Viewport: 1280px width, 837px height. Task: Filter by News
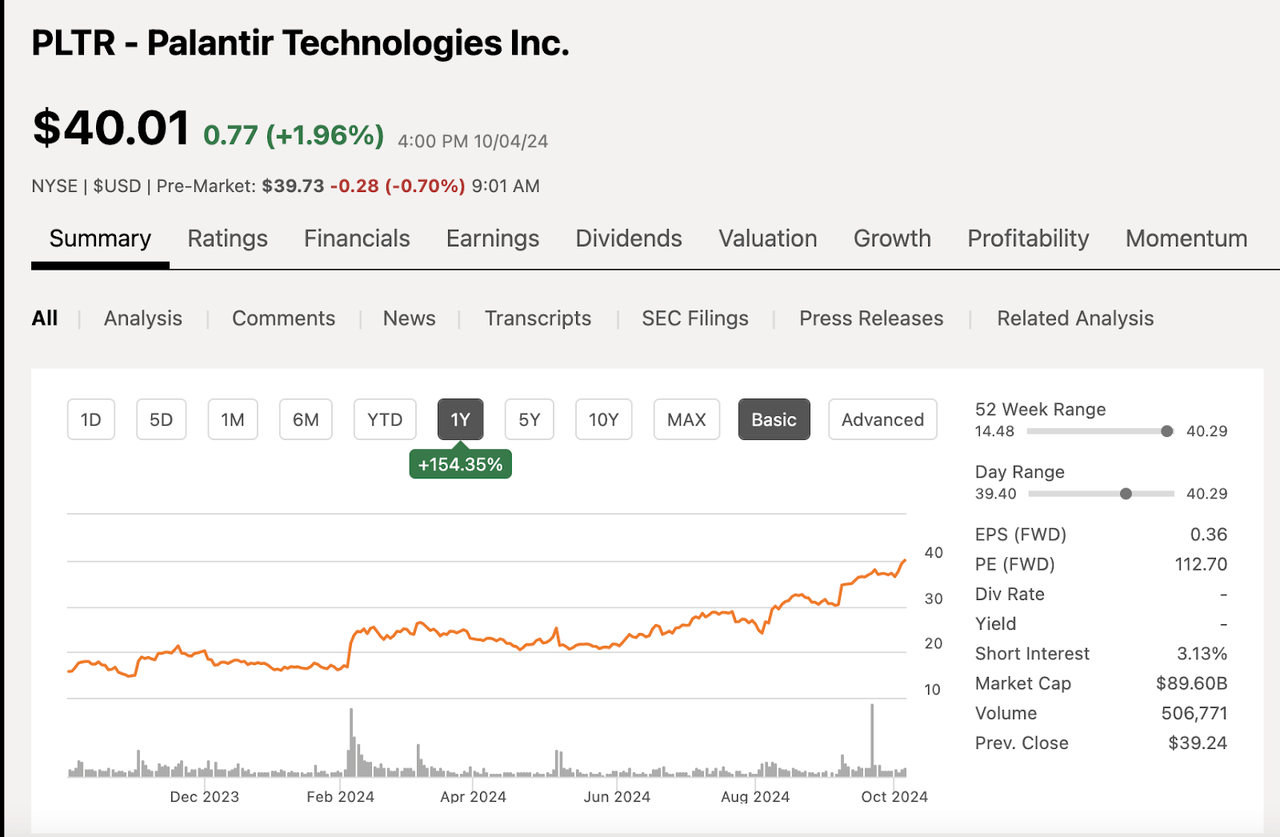point(409,318)
